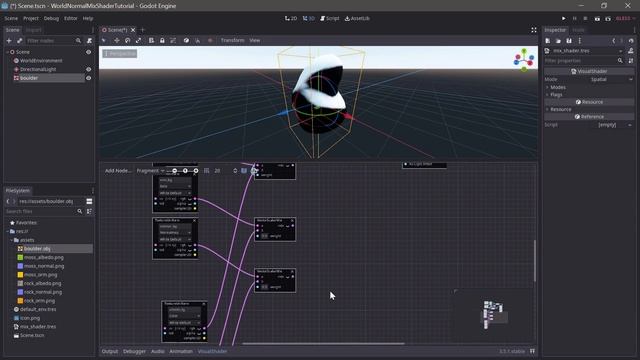Reset the visual shader graph zoom
The width and height of the screenshot is (640, 360).
185,171
